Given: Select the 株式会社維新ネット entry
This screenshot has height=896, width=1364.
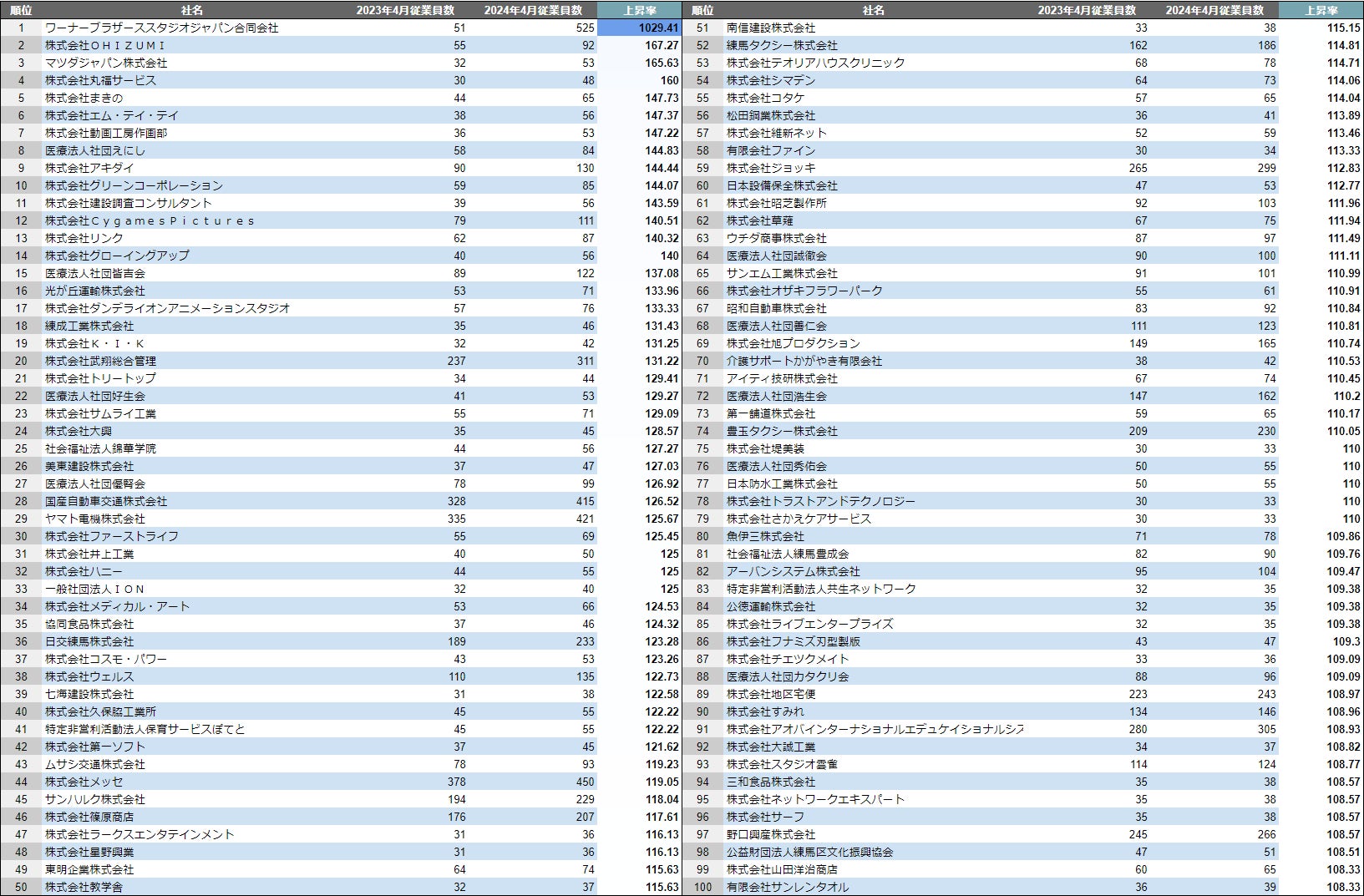Looking at the screenshot, I should 777,133.
